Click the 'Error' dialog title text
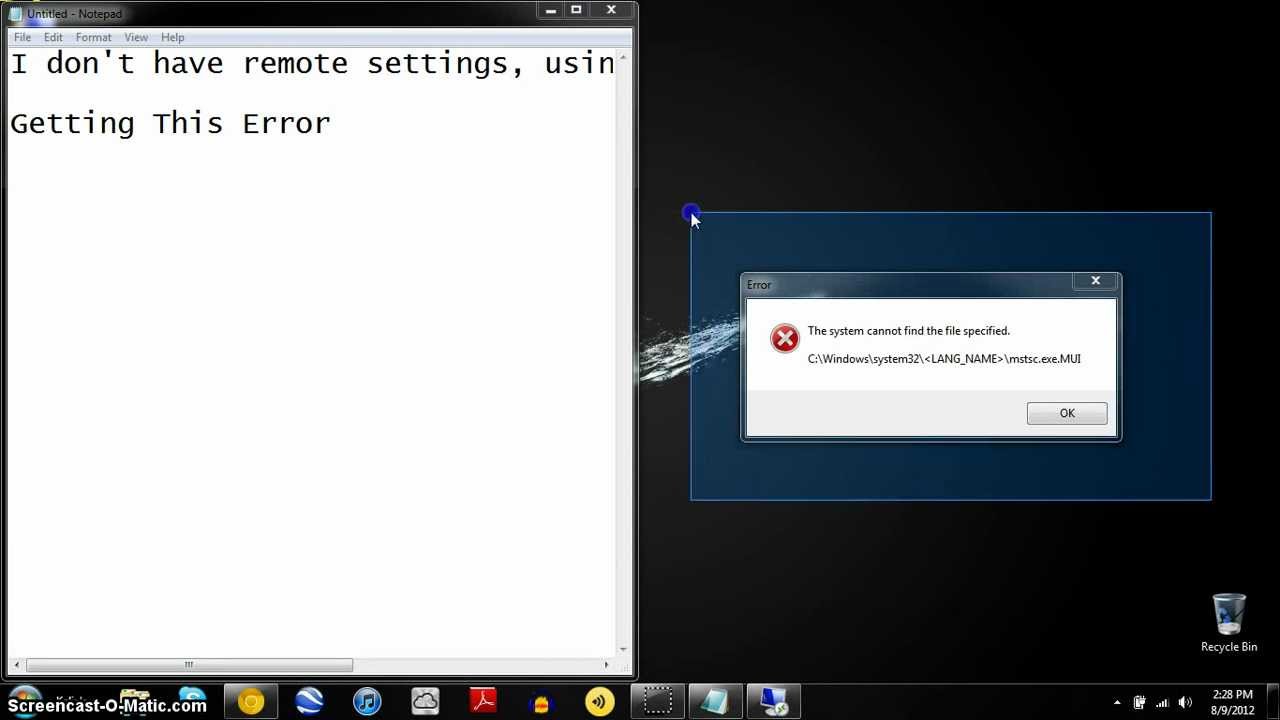The height and width of the screenshot is (720, 1280). click(x=759, y=285)
